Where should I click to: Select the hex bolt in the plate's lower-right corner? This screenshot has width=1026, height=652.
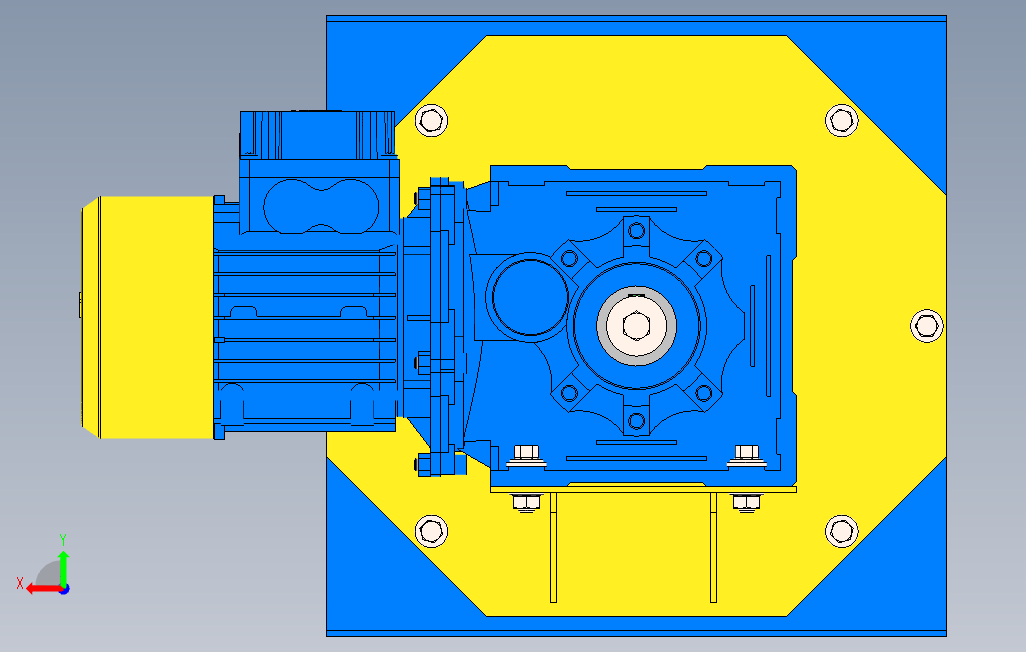click(841, 531)
